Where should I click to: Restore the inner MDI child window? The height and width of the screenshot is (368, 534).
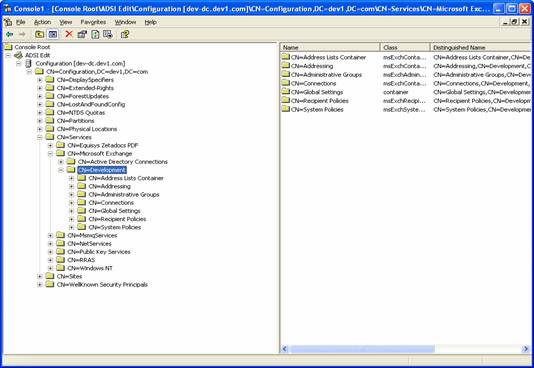coord(514,22)
